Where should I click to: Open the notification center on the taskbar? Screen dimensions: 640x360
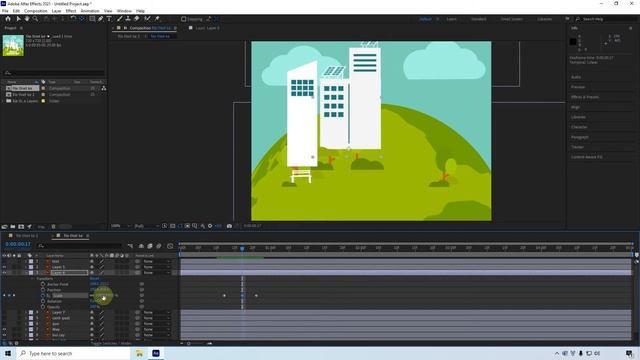[x=629, y=353]
